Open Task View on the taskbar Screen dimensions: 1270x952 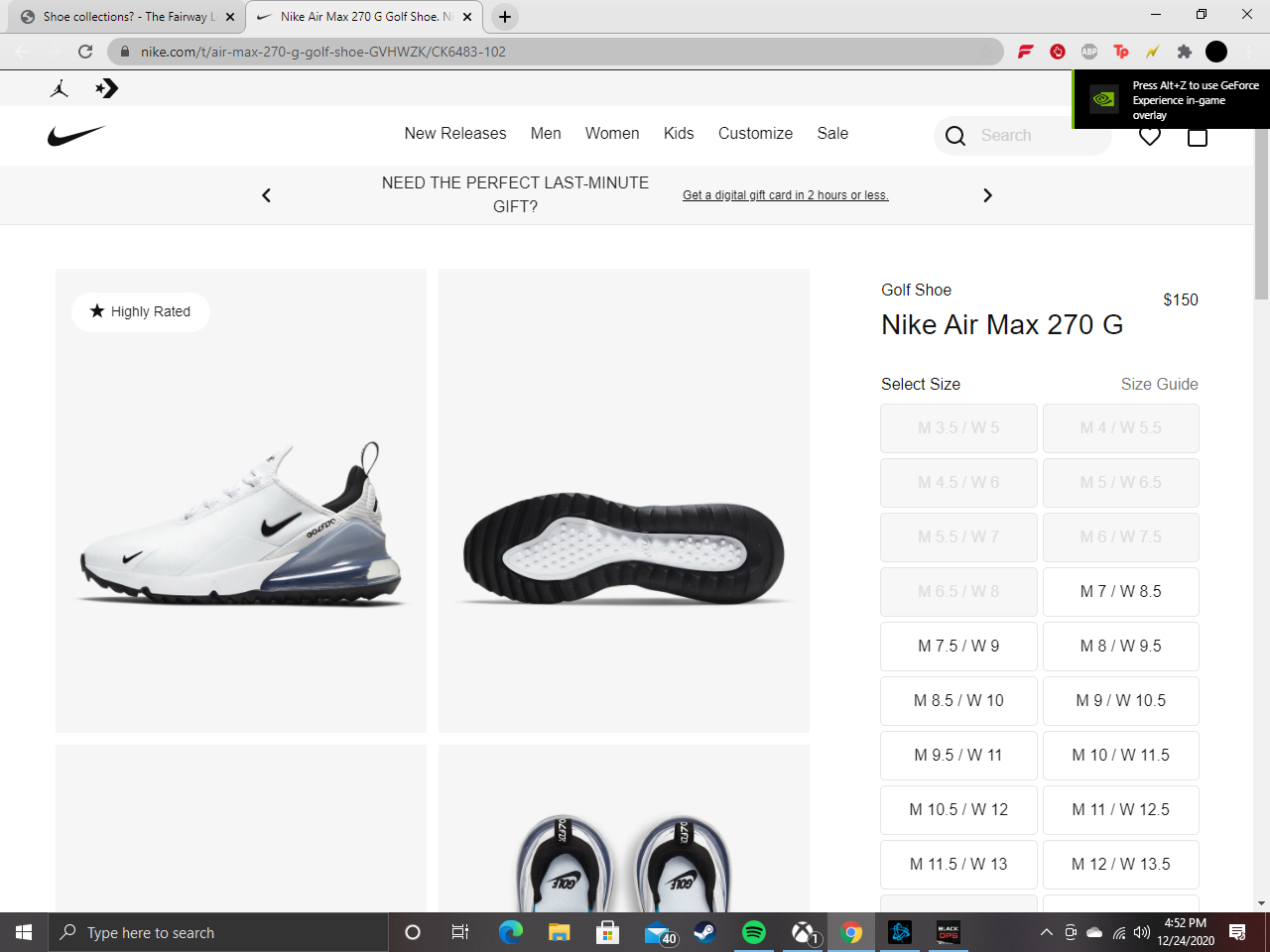point(460,932)
